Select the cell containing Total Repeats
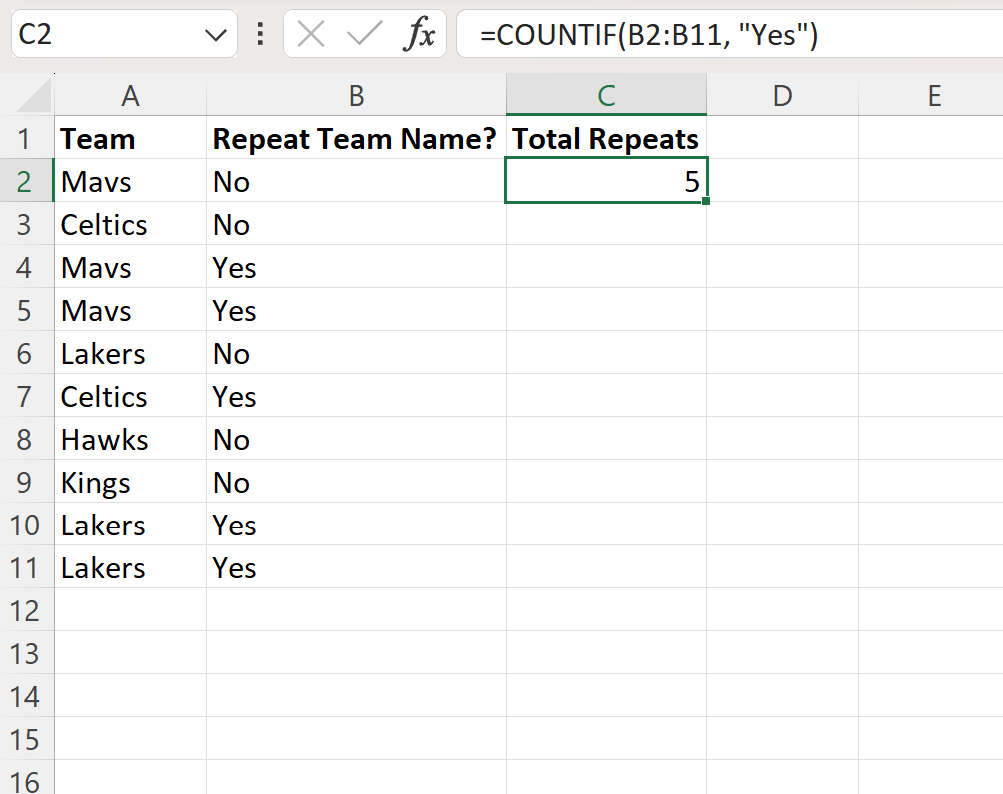The height and width of the screenshot is (794, 1003). click(x=605, y=138)
